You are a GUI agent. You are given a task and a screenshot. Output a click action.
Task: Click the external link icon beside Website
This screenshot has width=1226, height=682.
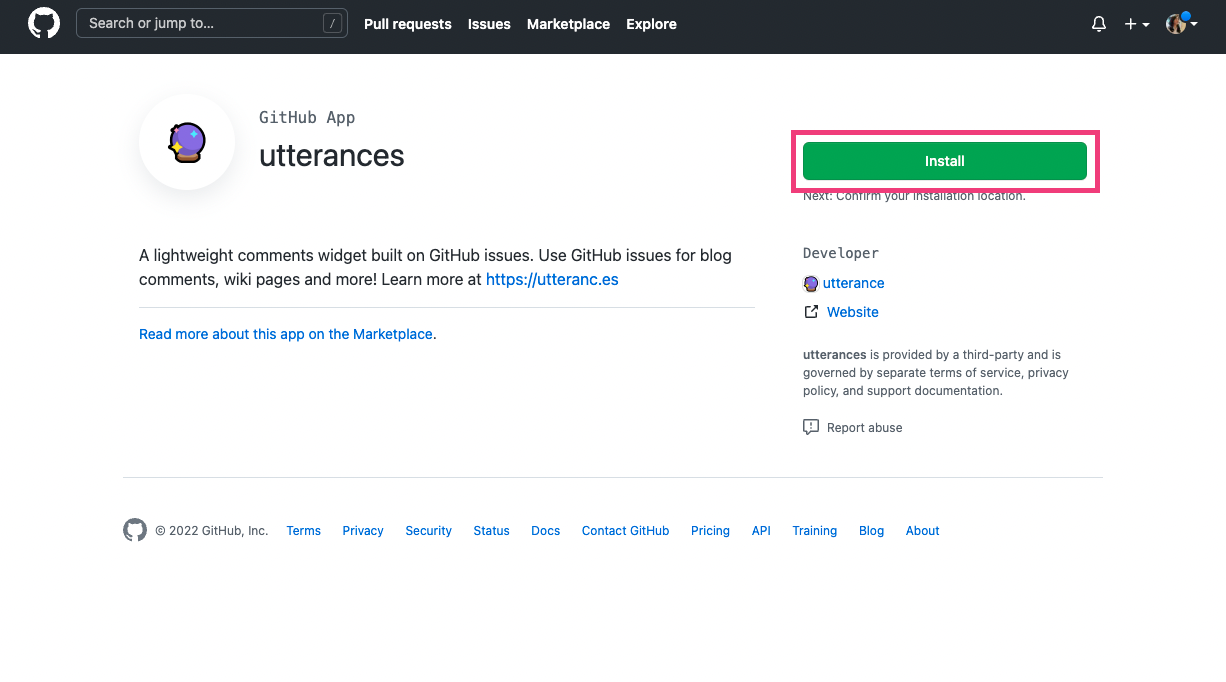tap(811, 312)
